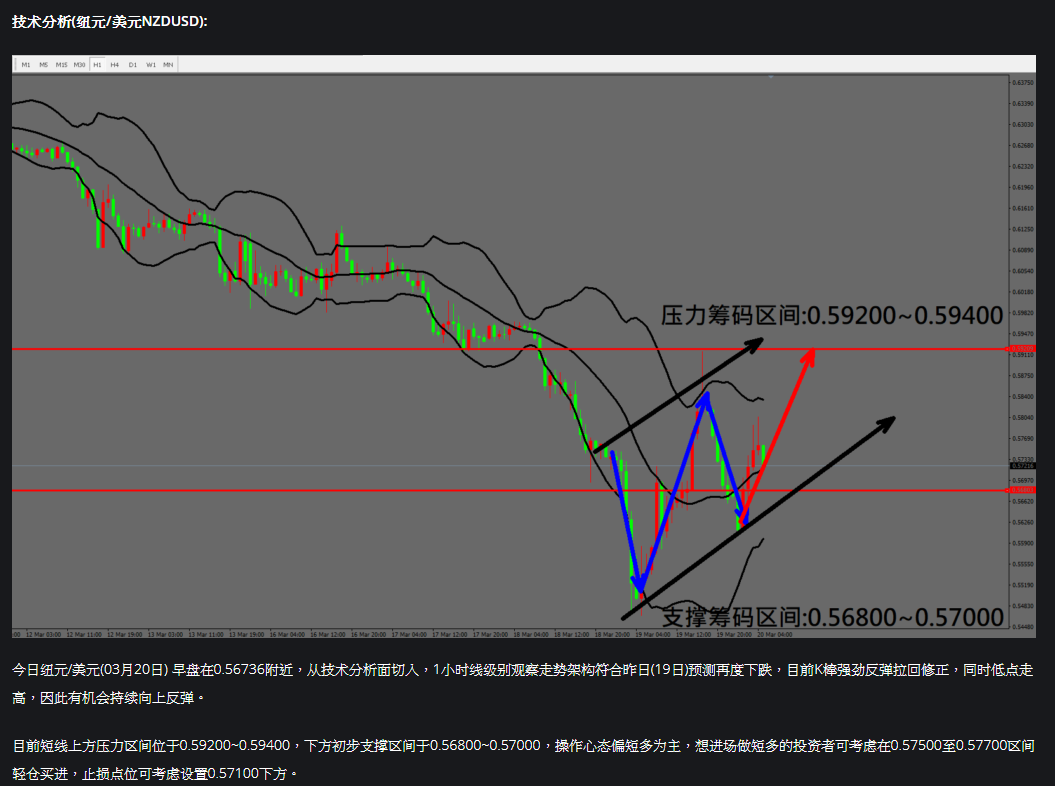Click the current price tag 0.57216
This screenshot has height=786, width=1055.
pos(1022,466)
